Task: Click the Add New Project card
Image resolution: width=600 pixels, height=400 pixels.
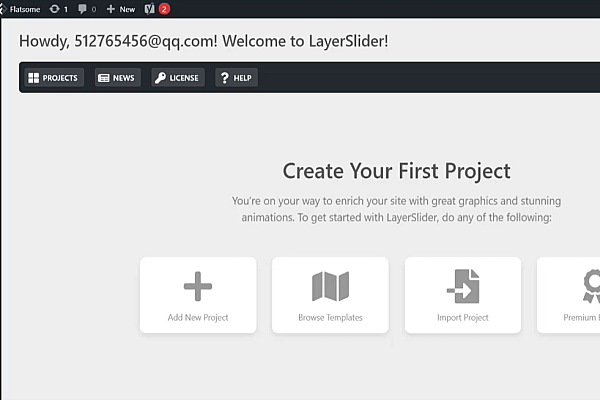Action: click(198, 295)
